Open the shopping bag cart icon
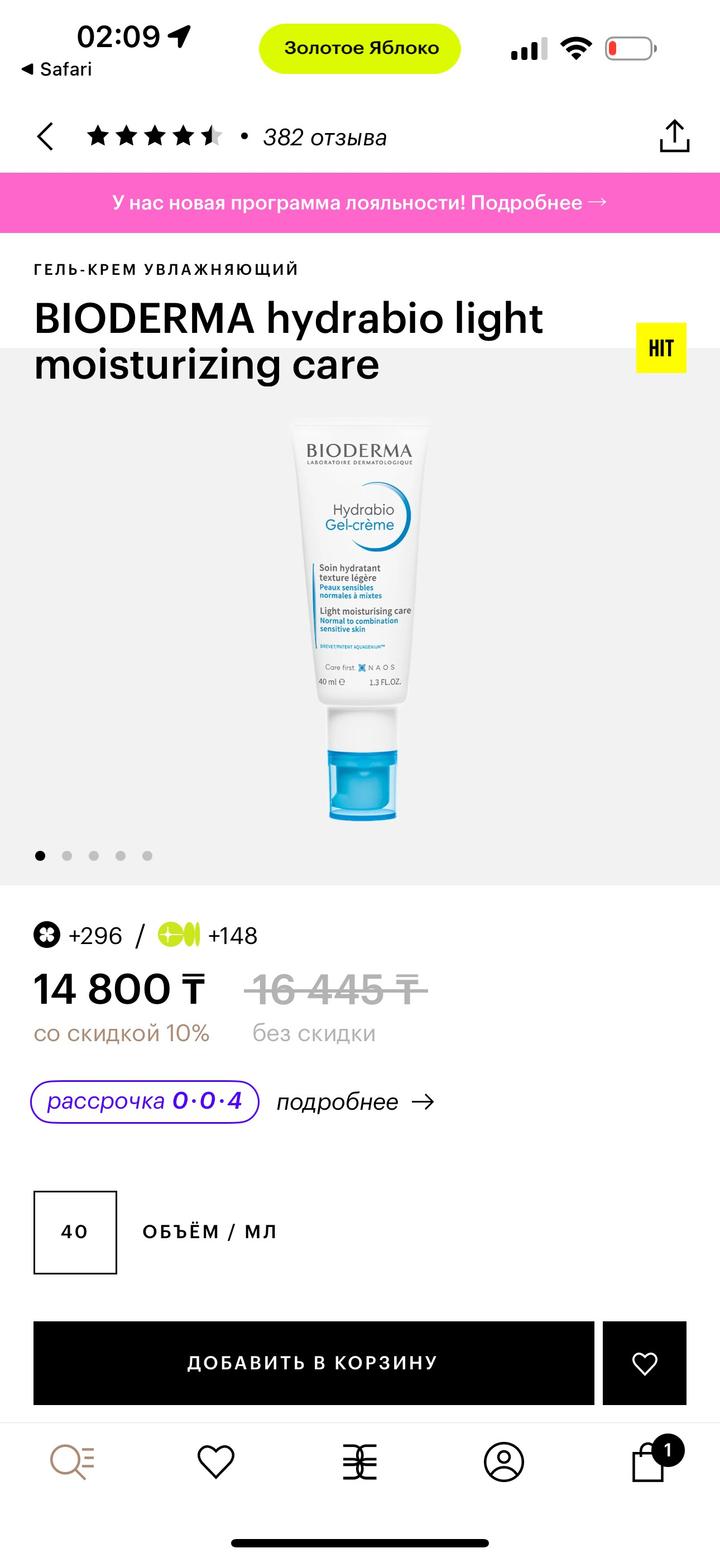Viewport: 720px width, 1561px height. pyautogui.click(x=649, y=1460)
